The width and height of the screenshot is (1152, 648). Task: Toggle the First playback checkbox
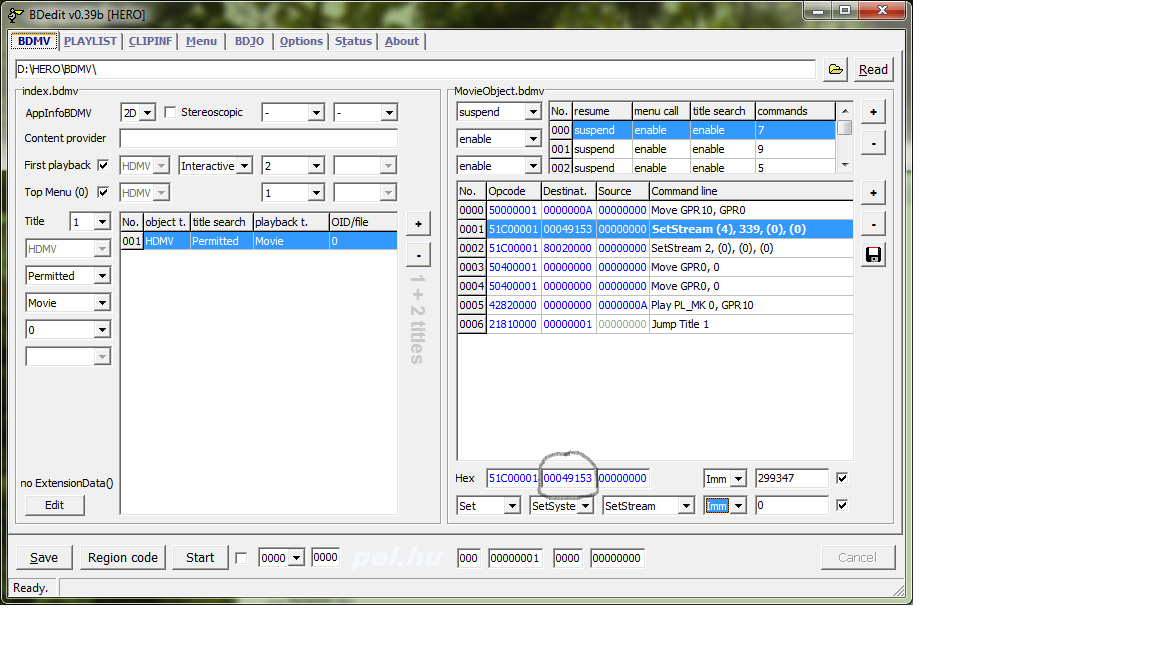(x=103, y=165)
